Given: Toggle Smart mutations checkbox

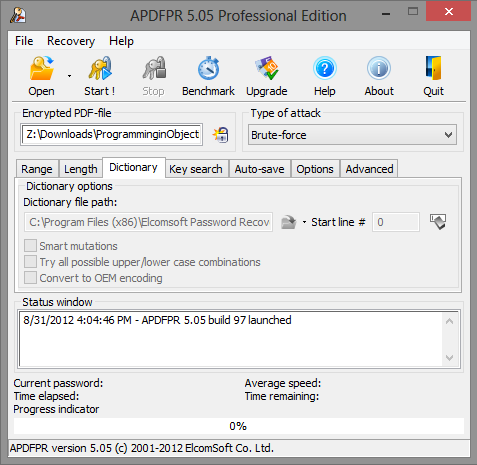Looking at the screenshot, I should point(30,246).
